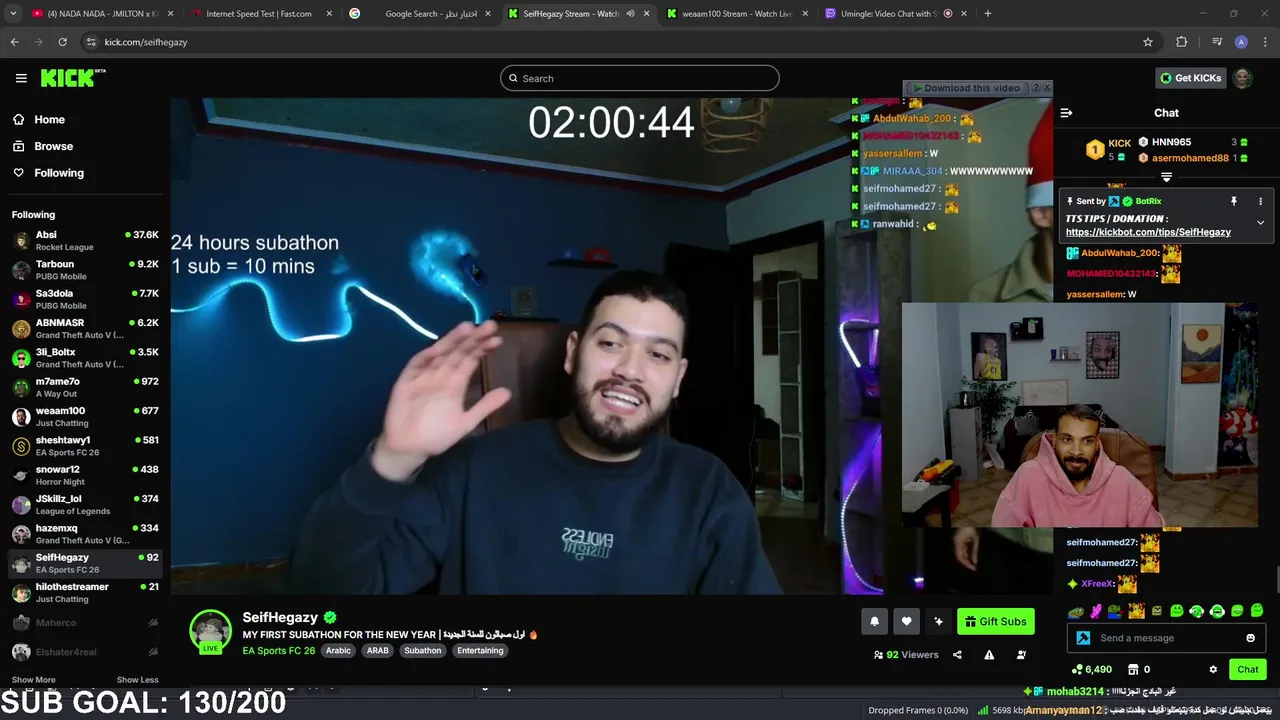
Task: Open the Chrome media controls icon
Action: coord(1217,42)
